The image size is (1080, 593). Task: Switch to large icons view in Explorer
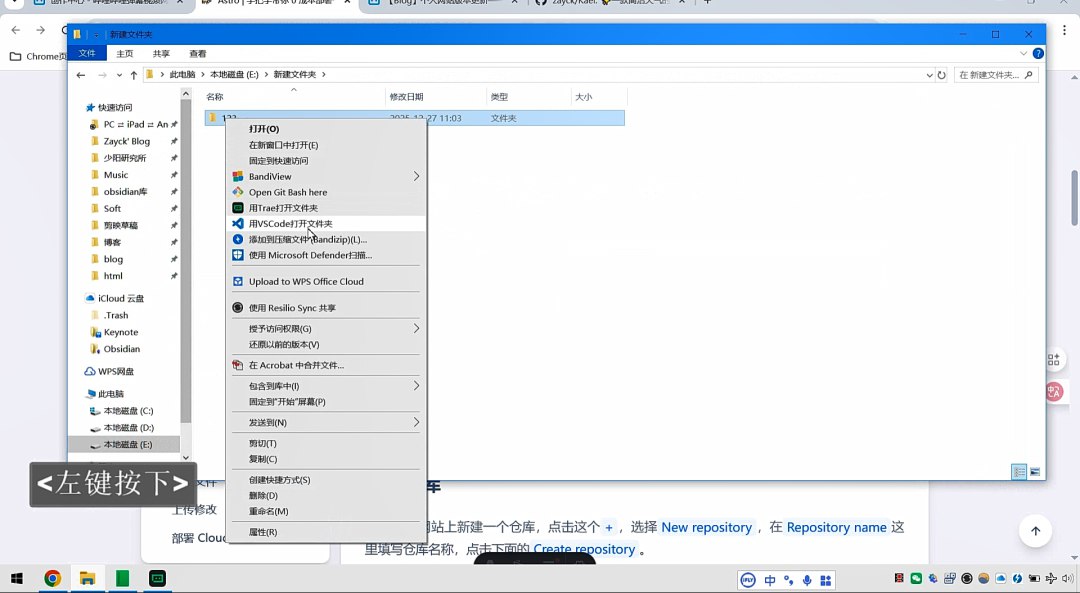pos(1035,472)
